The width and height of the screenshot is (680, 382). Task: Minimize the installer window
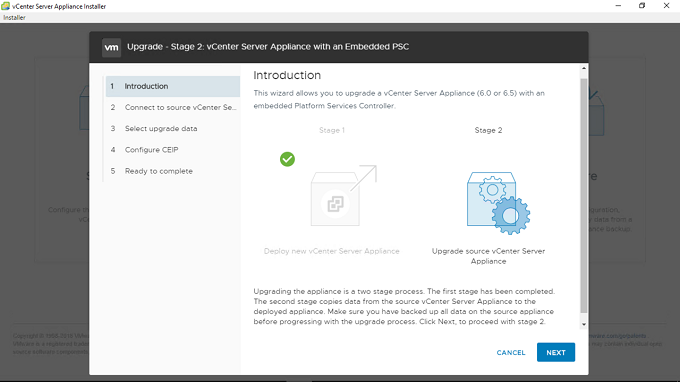(618, 6)
